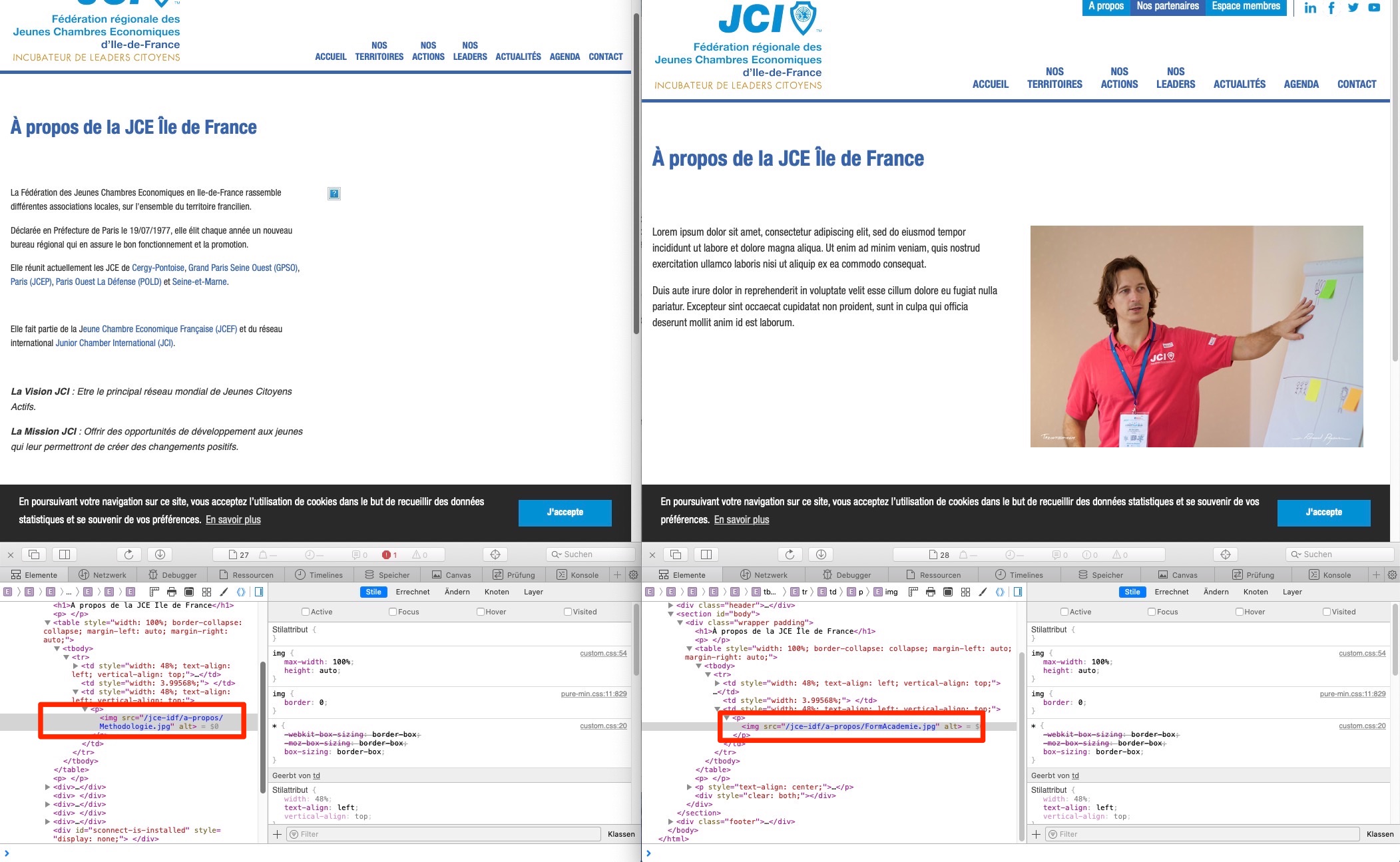Click detach window icon in left inspector
1400x862 pixels.
coord(34,554)
